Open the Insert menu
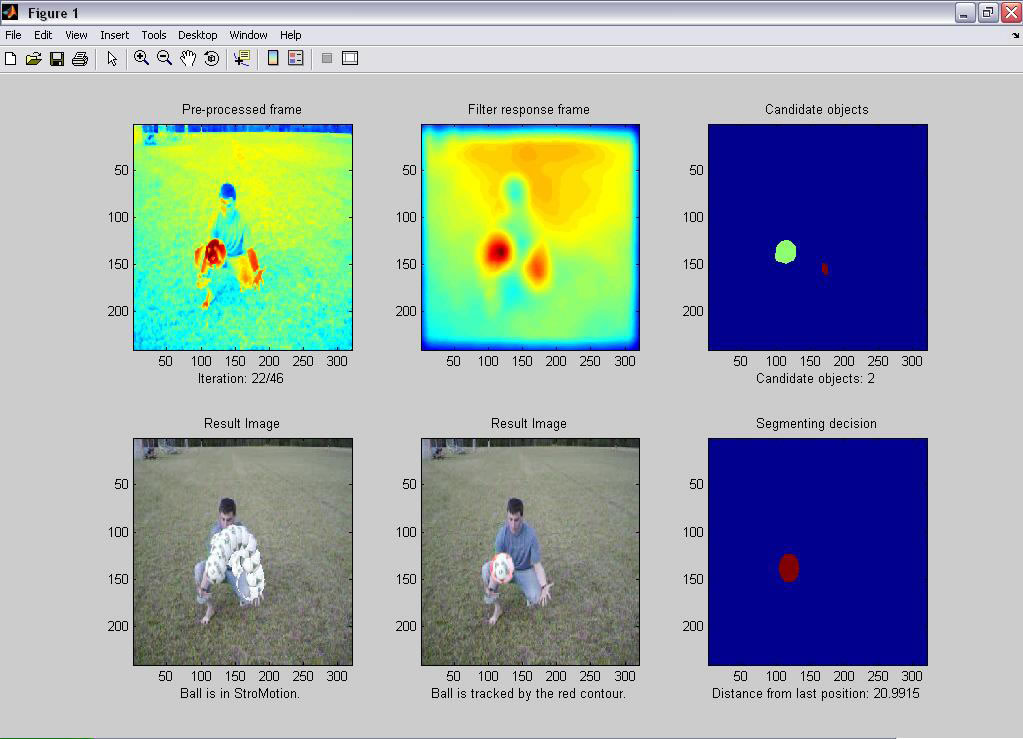The image size is (1023, 739). pos(115,35)
